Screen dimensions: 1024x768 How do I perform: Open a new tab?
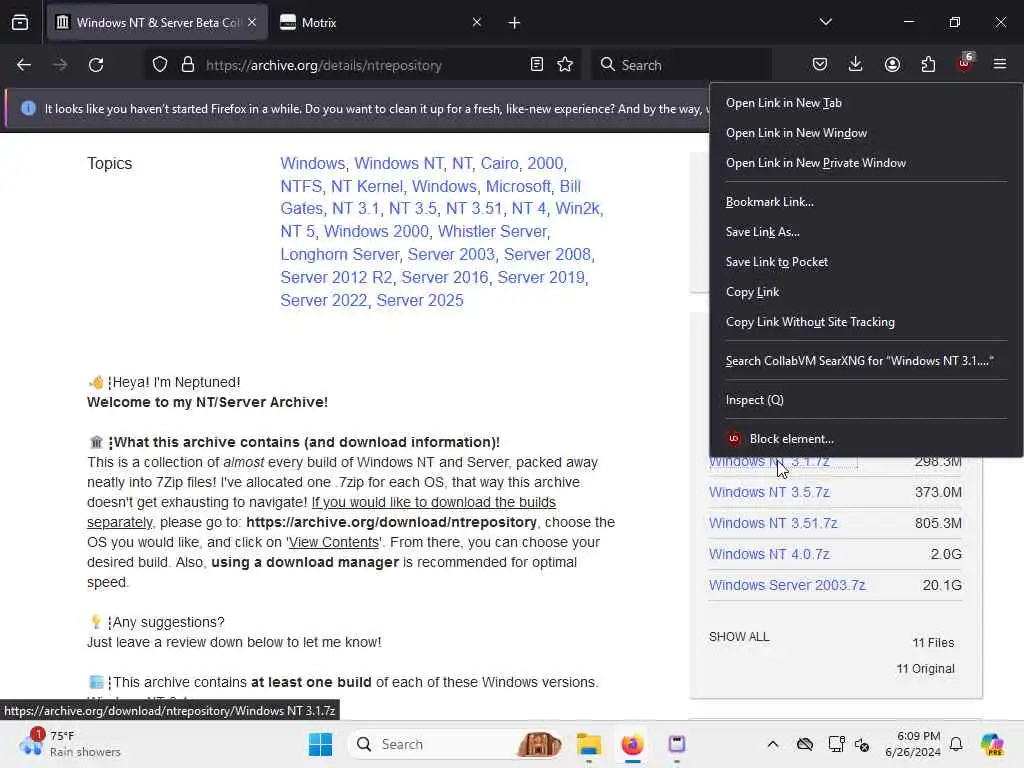click(515, 23)
